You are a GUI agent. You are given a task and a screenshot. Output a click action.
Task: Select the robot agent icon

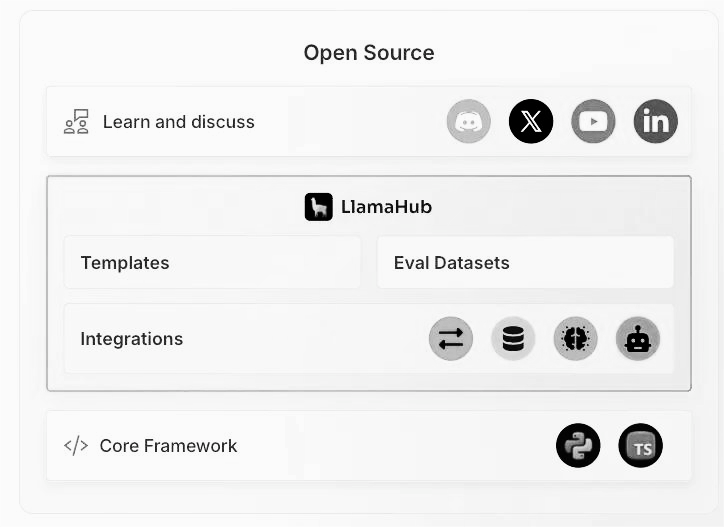pos(638,339)
